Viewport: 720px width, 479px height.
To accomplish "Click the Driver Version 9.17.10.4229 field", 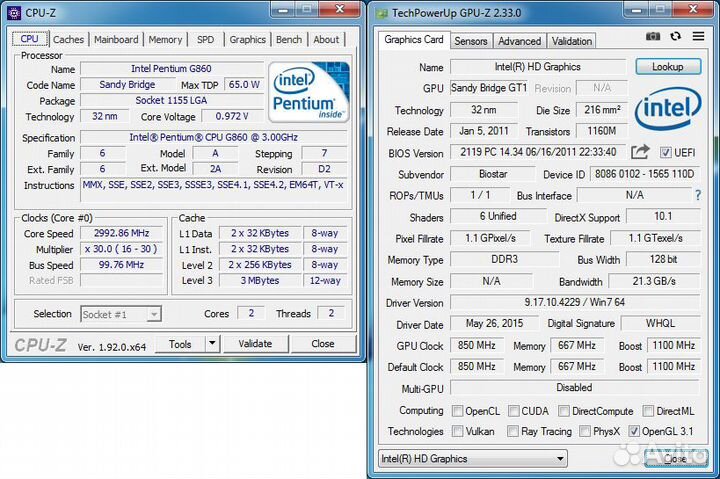I will [575, 302].
